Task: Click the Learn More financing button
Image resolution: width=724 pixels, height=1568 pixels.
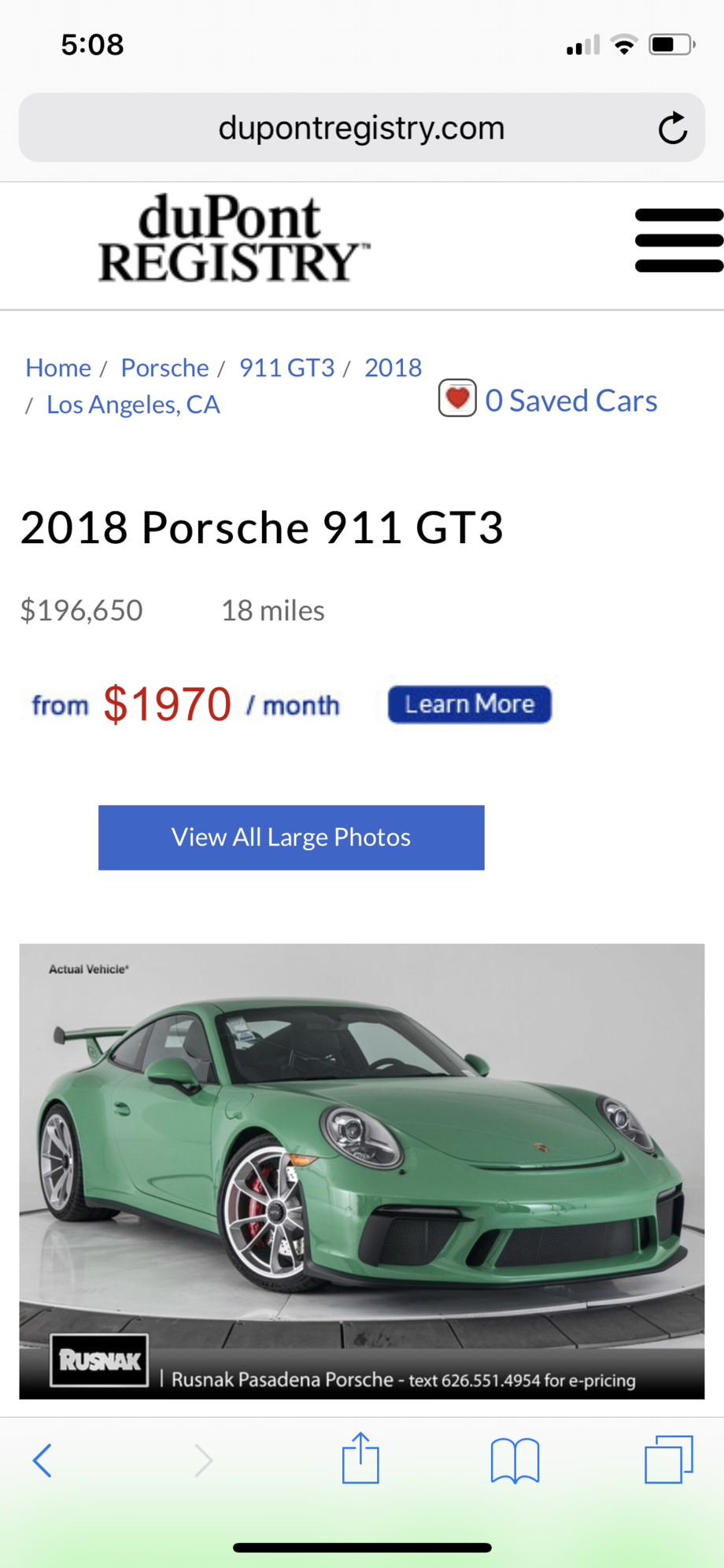Action: 470,704
